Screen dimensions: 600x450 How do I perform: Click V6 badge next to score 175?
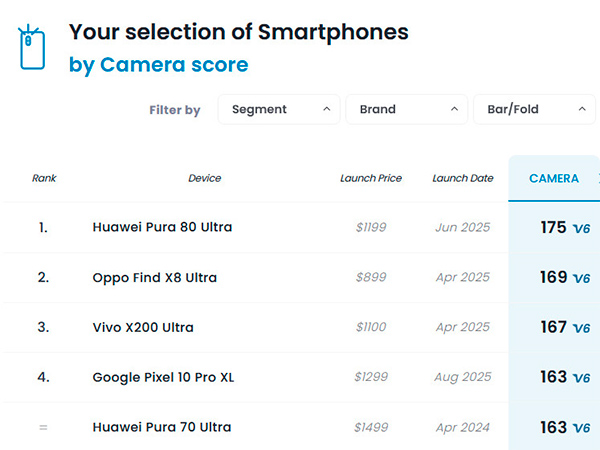point(581,228)
